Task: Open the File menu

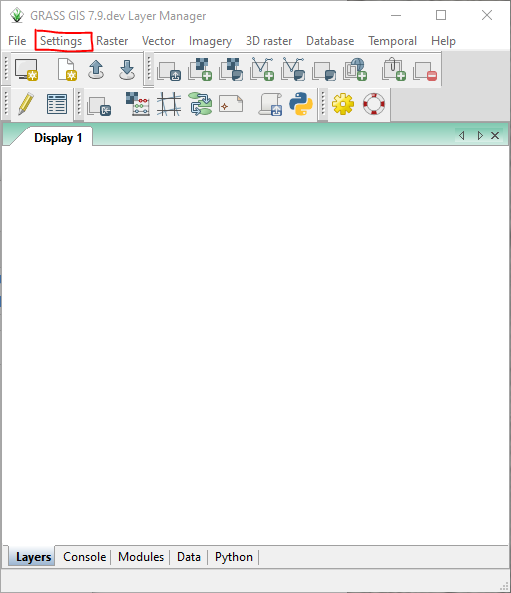Action: pos(17,41)
